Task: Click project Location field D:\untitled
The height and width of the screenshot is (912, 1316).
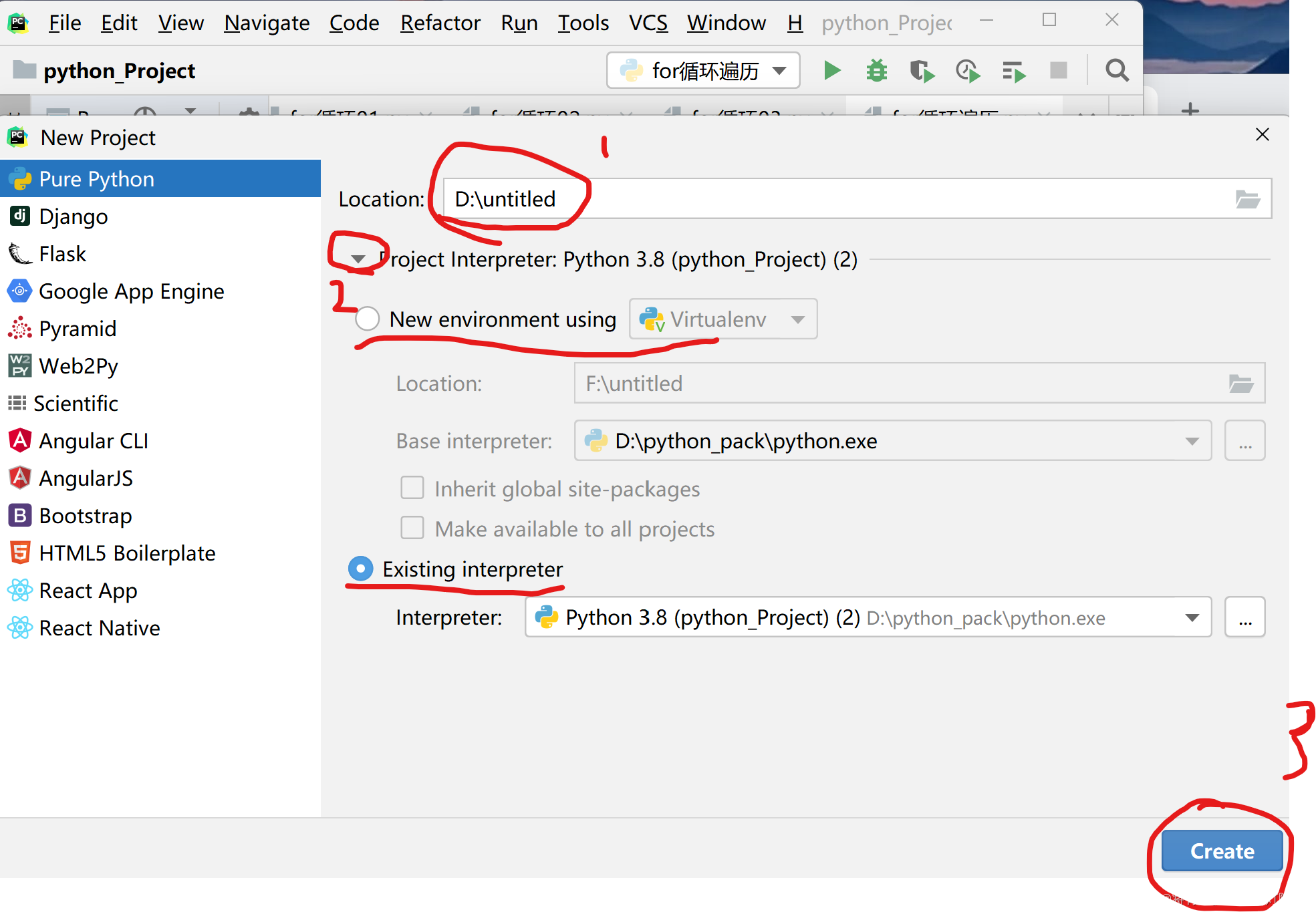Action: (858, 198)
